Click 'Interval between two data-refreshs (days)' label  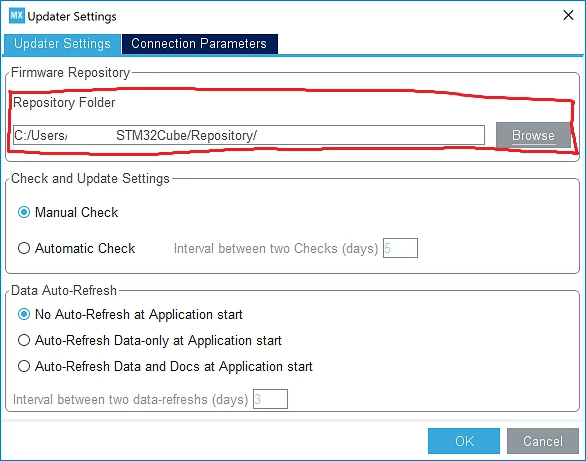130,399
